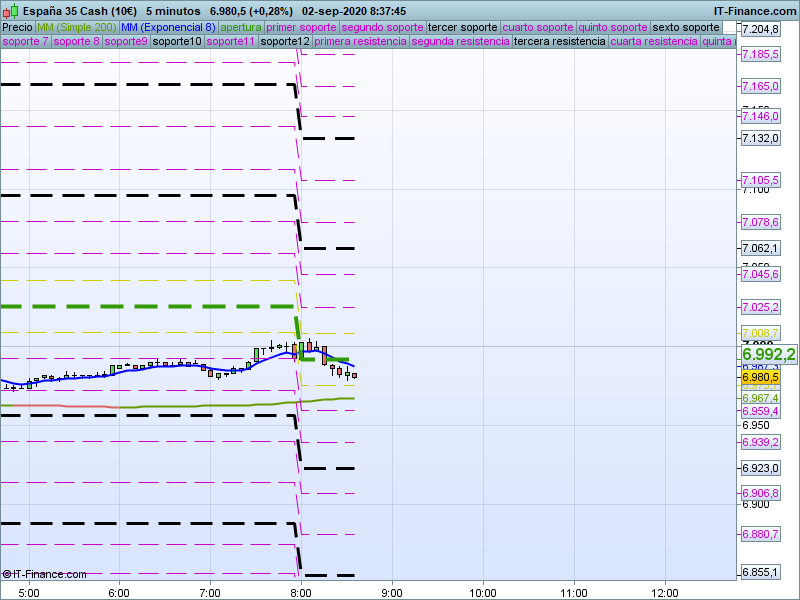
Task: Click the 7.025,2 price tag
Action: coord(760,307)
